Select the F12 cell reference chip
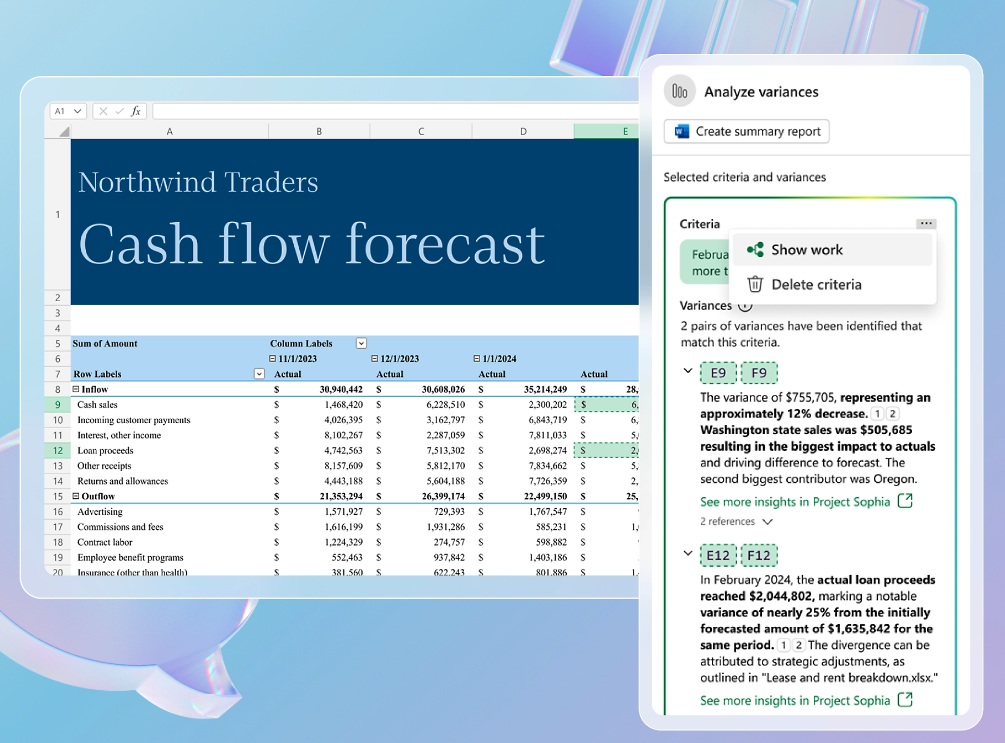 point(759,555)
